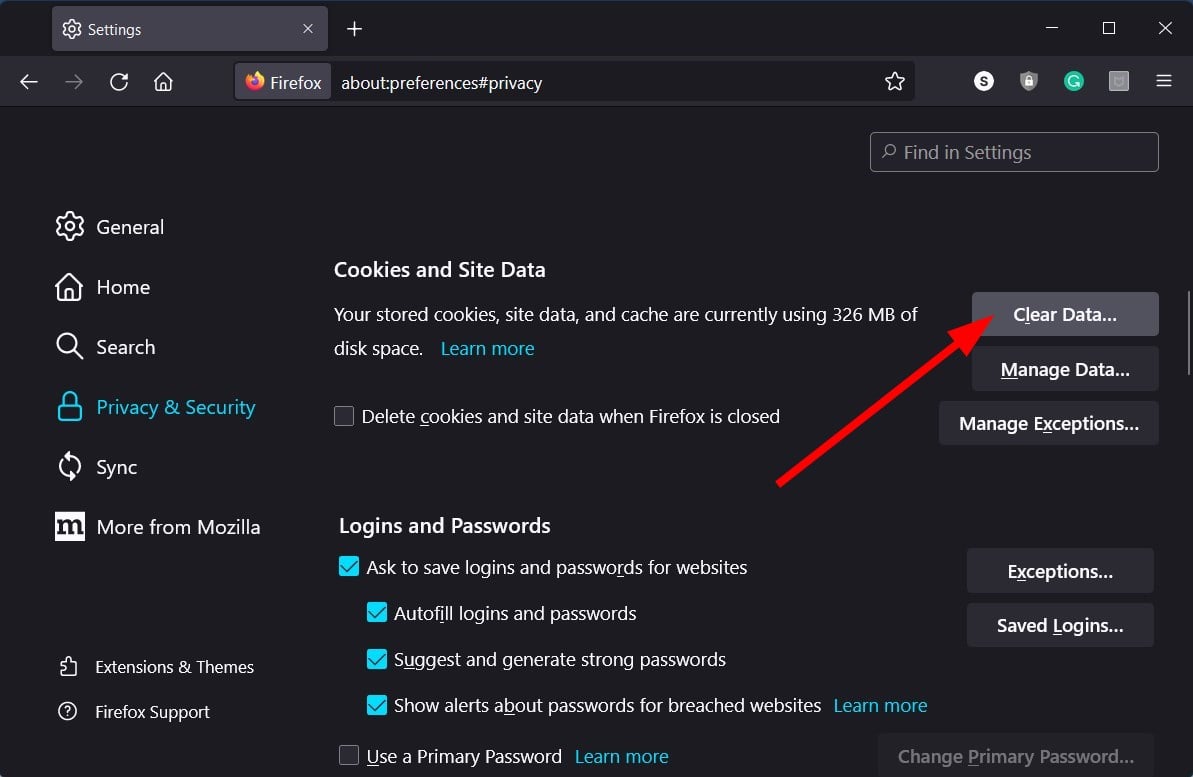Click the Firefox shield permissions icon
This screenshot has height=777, width=1193.
click(x=1028, y=81)
